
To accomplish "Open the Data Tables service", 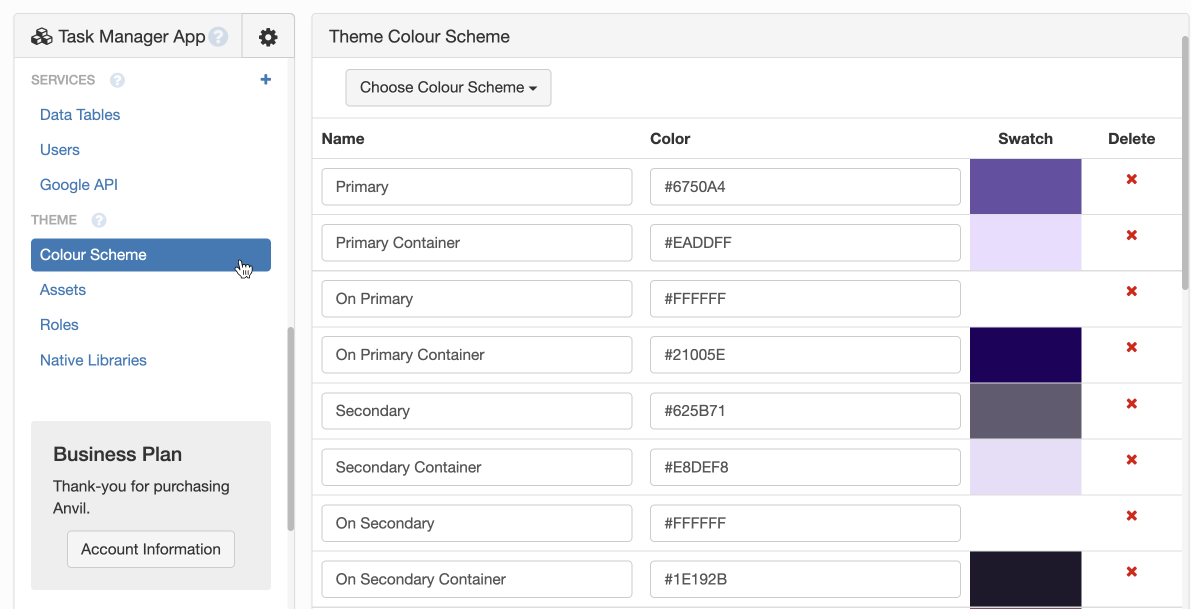I will click(80, 114).
